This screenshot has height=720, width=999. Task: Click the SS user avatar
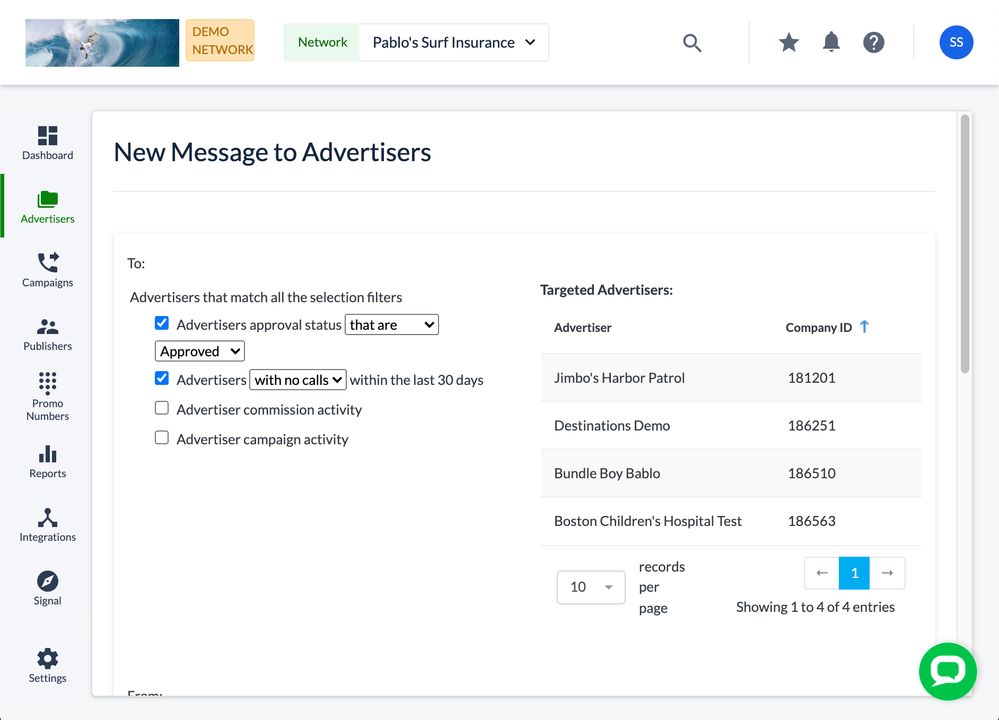956,42
